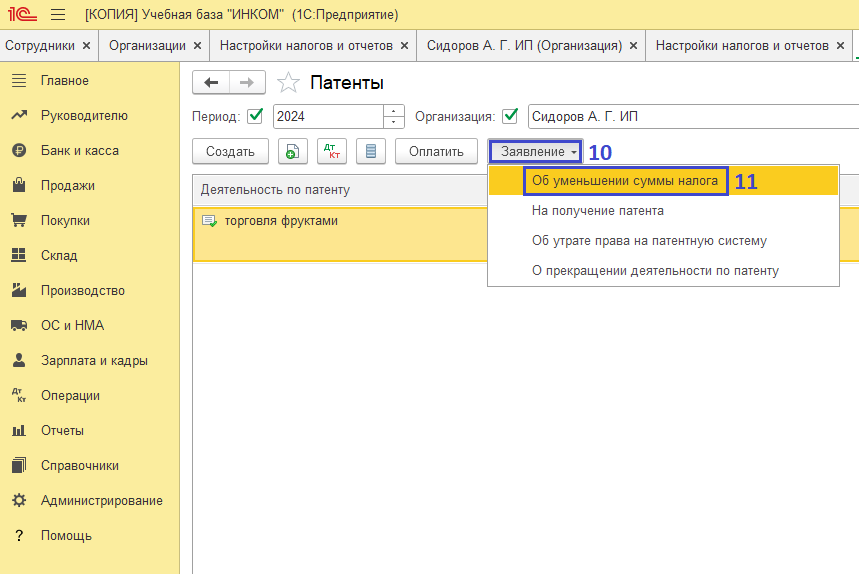The width and height of the screenshot is (859, 574).
Task: Increase the Период year with stepper
Action: (394, 111)
